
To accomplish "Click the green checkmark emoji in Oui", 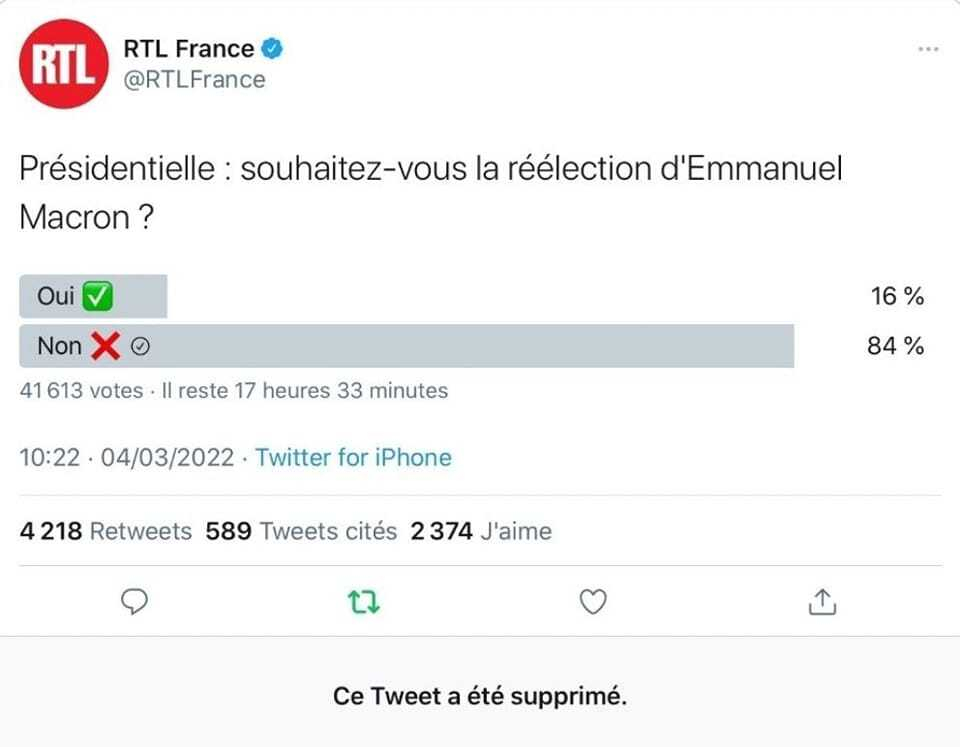I will click(x=97, y=296).
